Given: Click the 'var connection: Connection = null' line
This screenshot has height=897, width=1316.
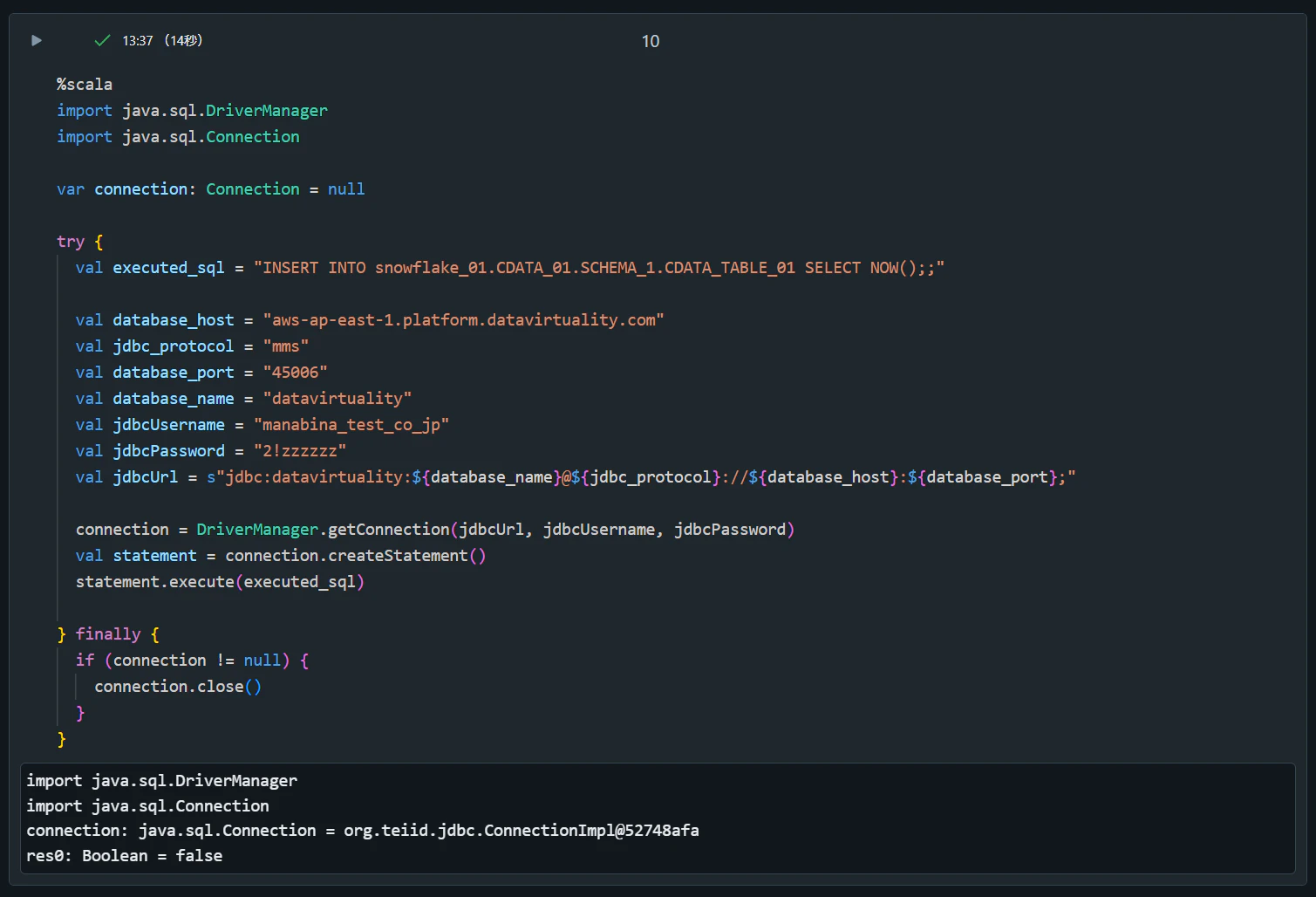Looking at the screenshot, I should click(x=211, y=189).
